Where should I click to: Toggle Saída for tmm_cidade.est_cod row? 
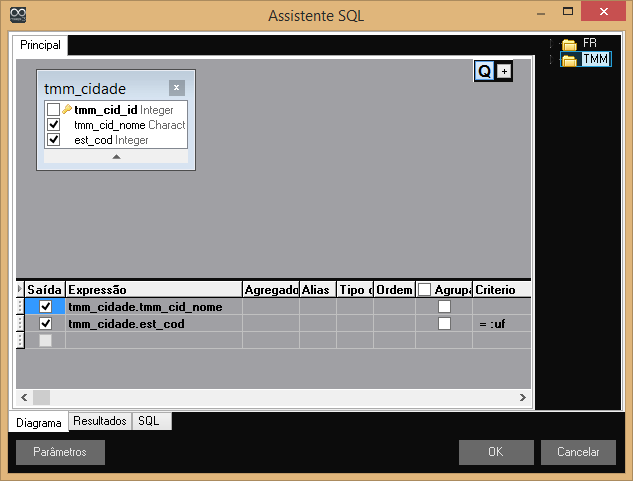pyautogui.click(x=45, y=324)
